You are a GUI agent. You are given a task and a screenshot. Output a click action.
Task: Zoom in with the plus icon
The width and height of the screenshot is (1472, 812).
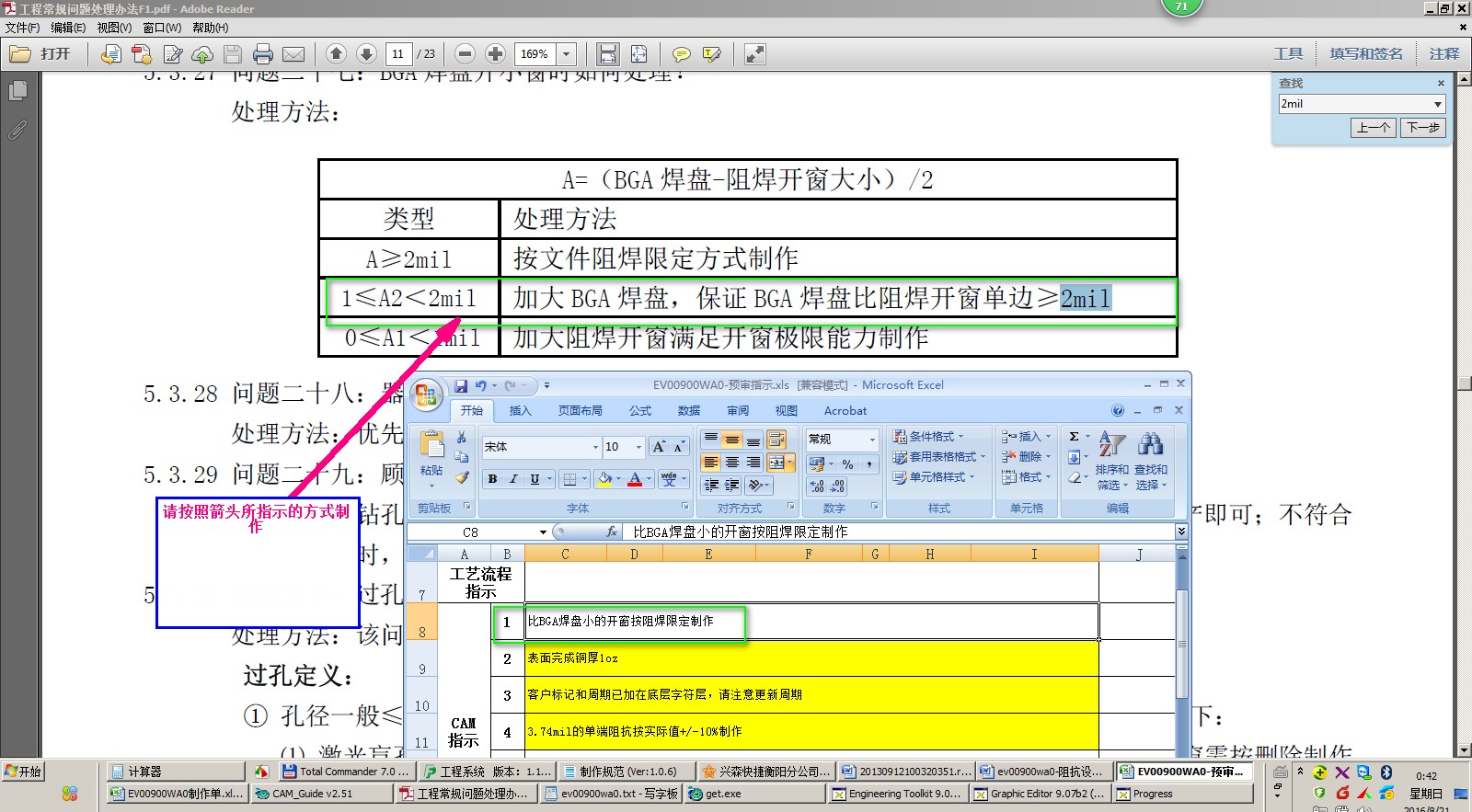point(495,54)
